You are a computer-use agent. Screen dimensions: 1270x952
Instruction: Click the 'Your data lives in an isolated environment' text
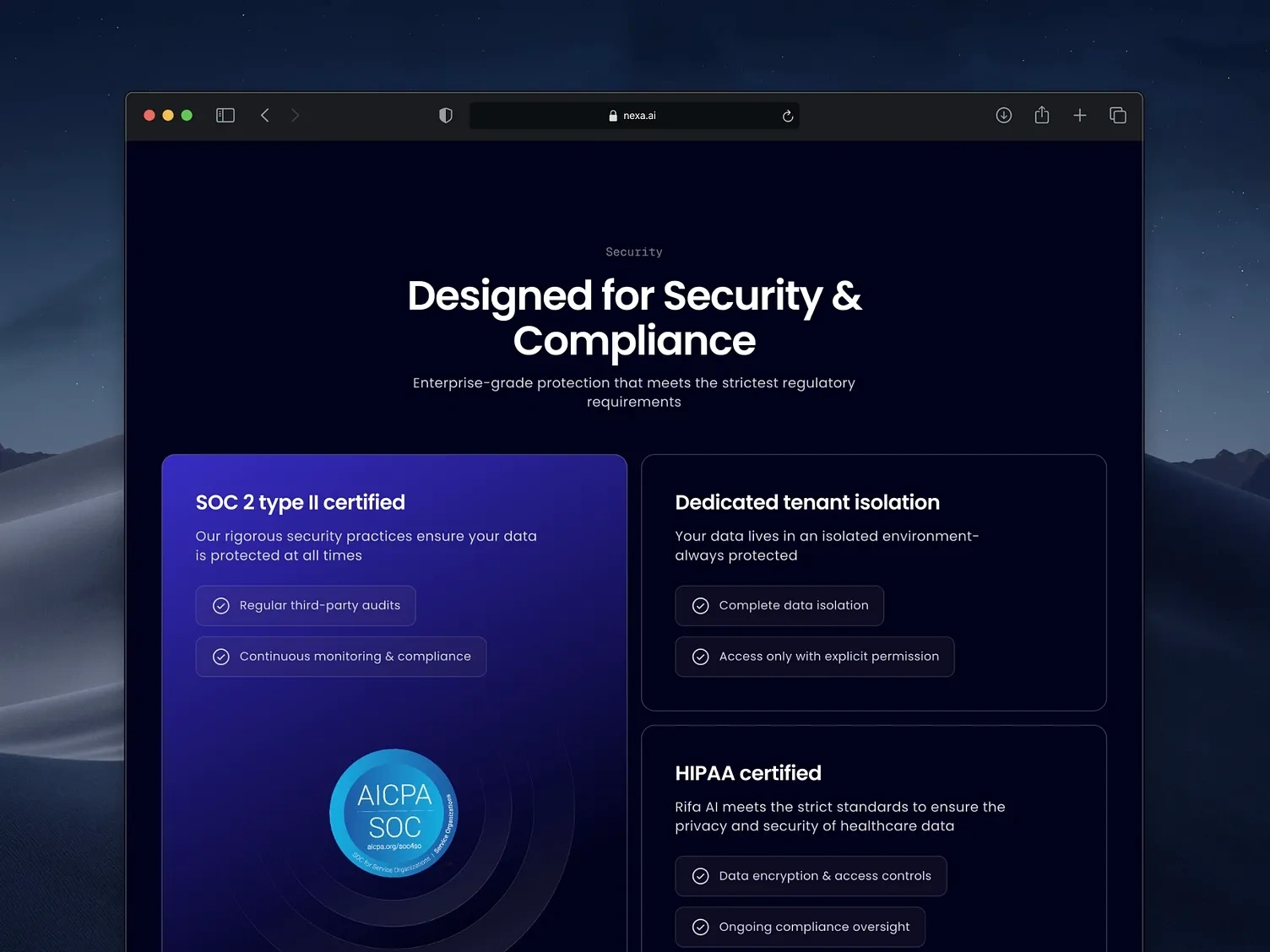[828, 546]
